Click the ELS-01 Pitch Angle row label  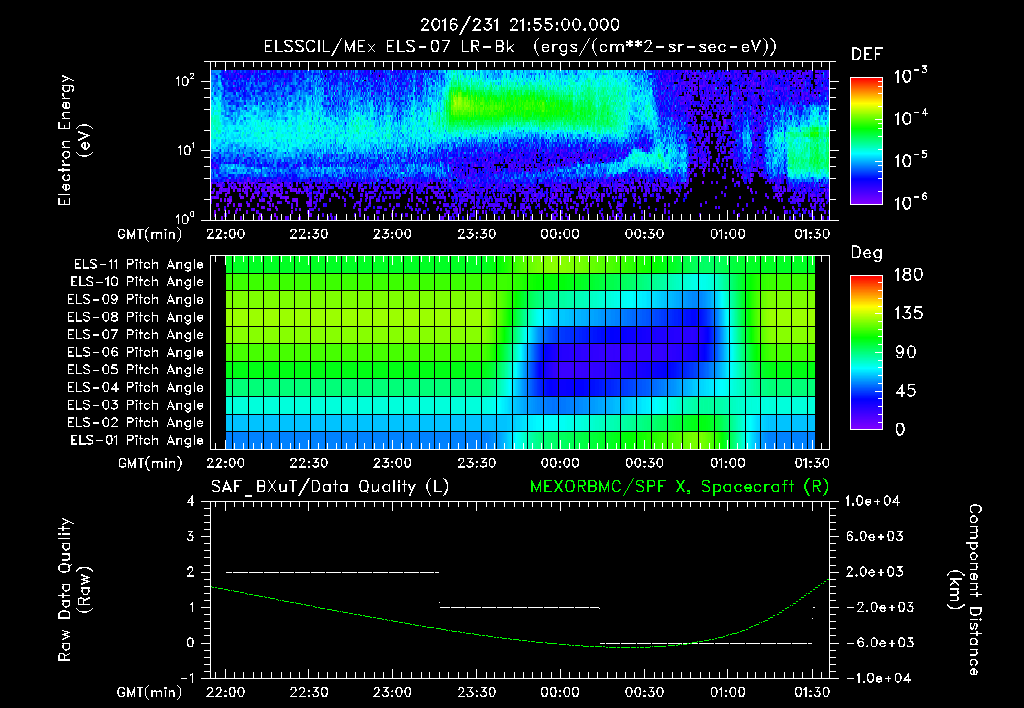[137, 440]
